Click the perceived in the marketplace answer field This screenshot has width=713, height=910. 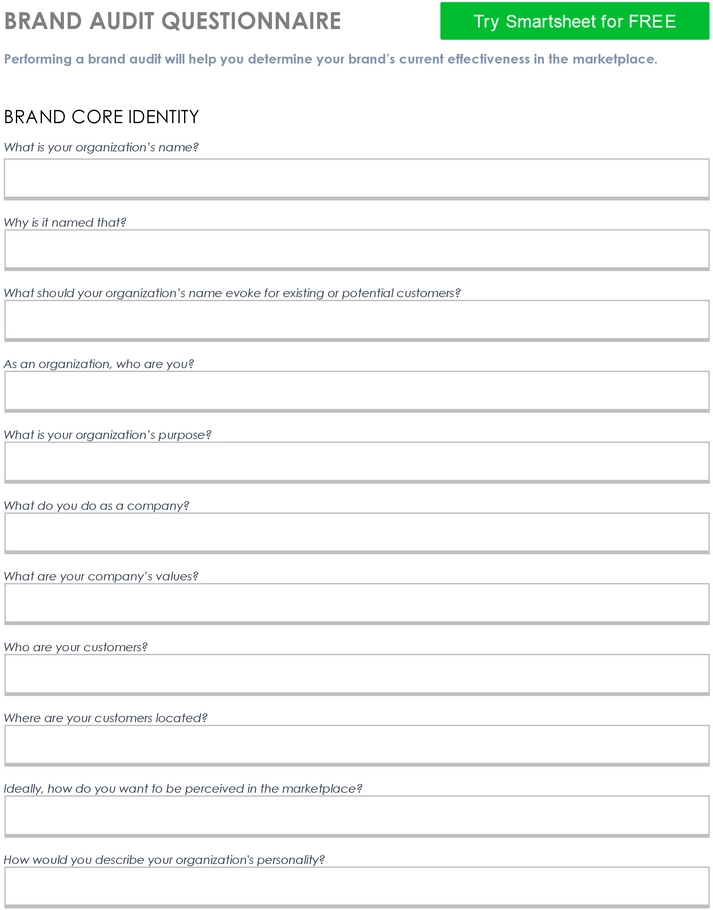tap(356, 816)
